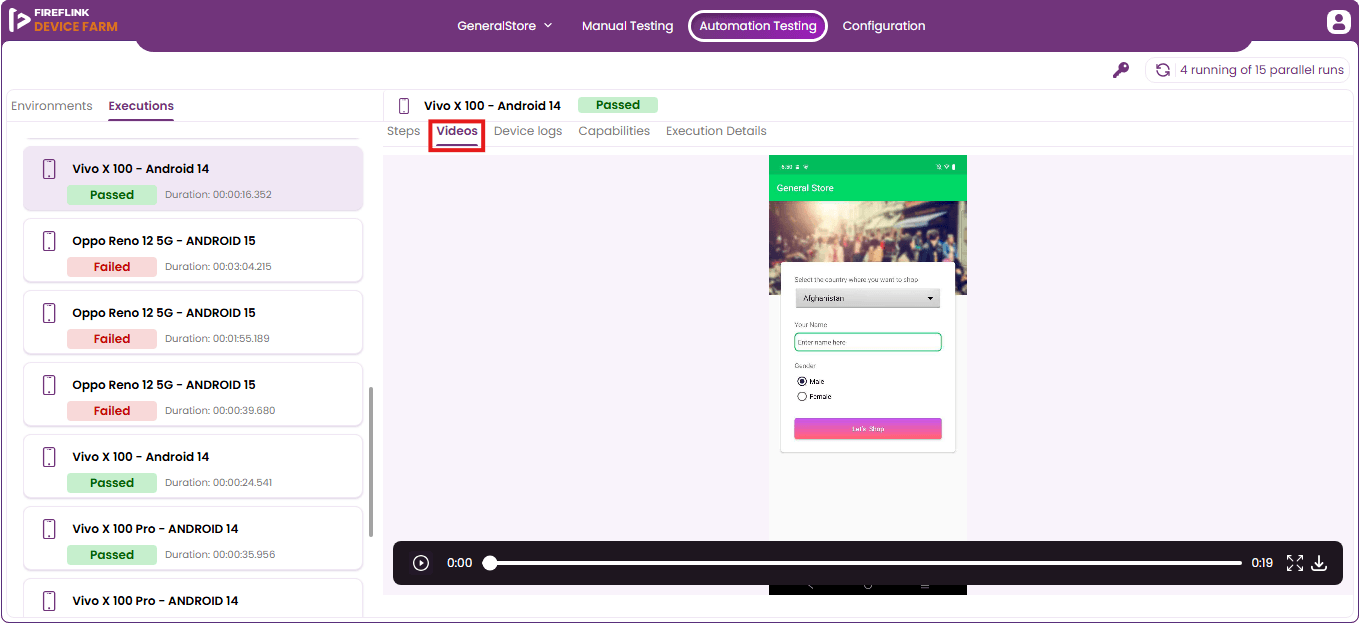Screen dimensions: 1362x624
Task: Click phone icon of 00:00:35.956 execution
Action: (49, 529)
